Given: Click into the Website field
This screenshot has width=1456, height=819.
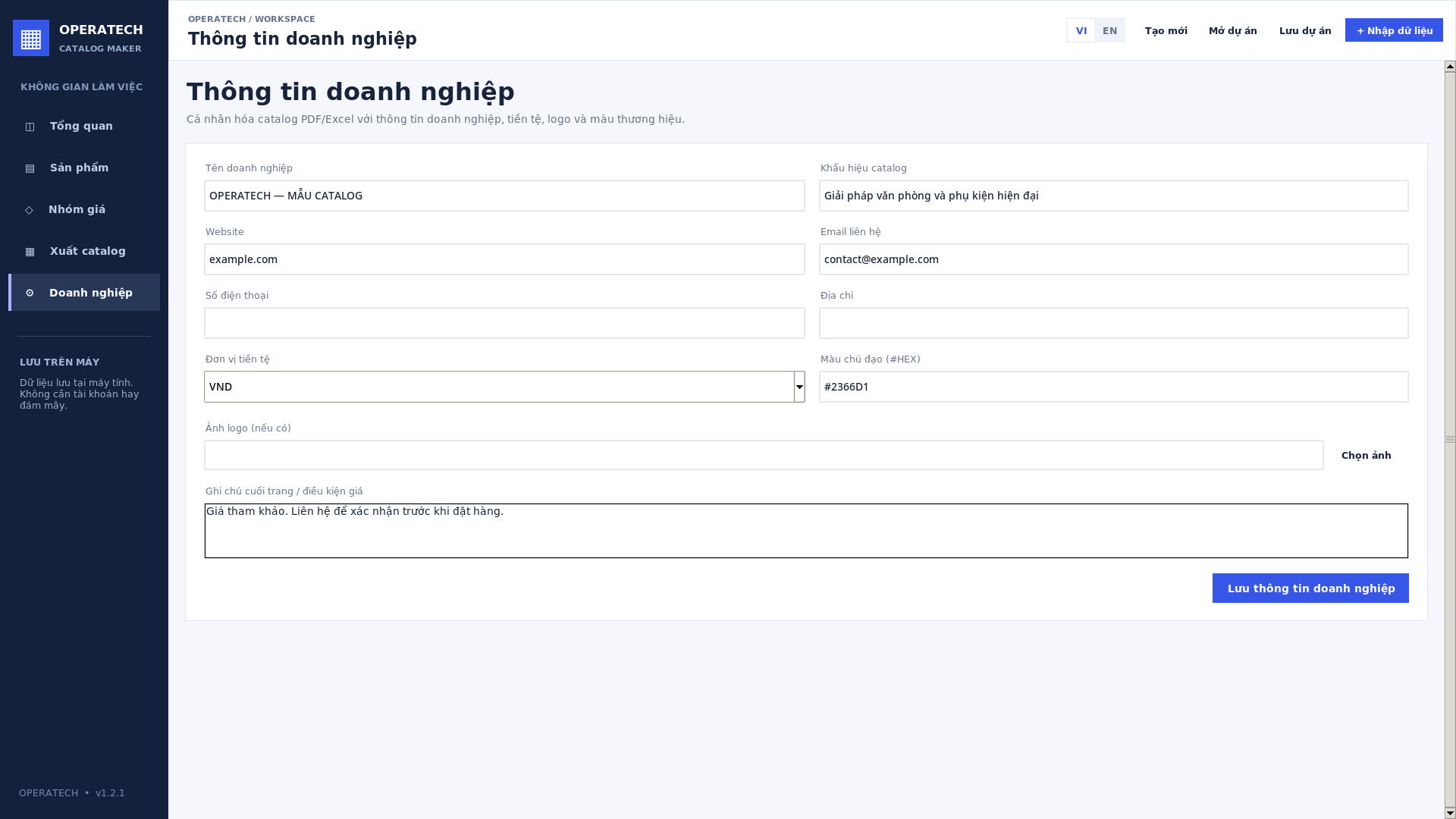Looking at the screenshot, I should (x=504, y=259).
